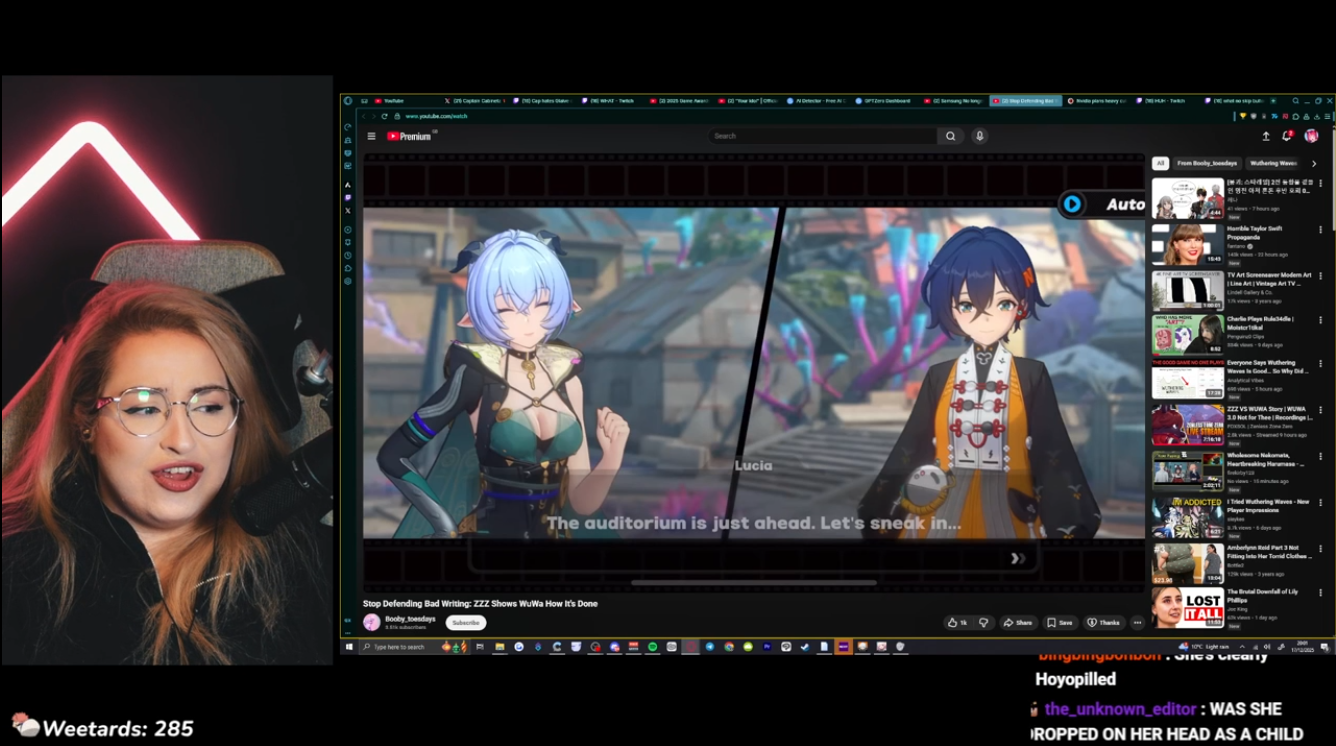The width and height of the screenshot is (1336, 746).
Task: Reload the page in the browser toolbar
Action: pos(384,116)
